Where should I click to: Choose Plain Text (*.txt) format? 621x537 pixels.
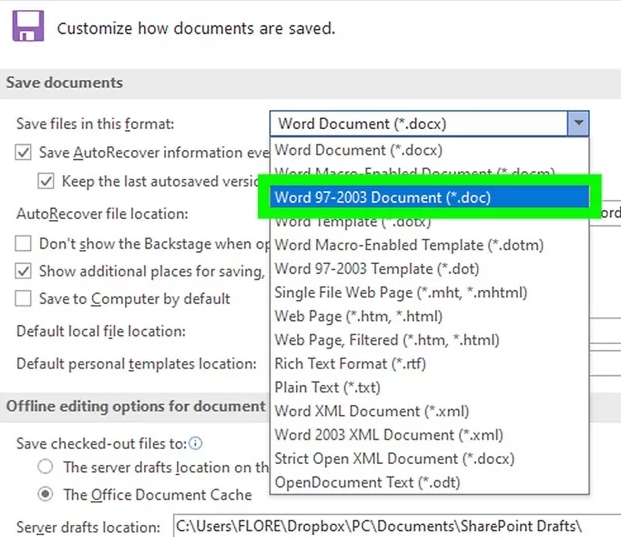pos(429,387)
